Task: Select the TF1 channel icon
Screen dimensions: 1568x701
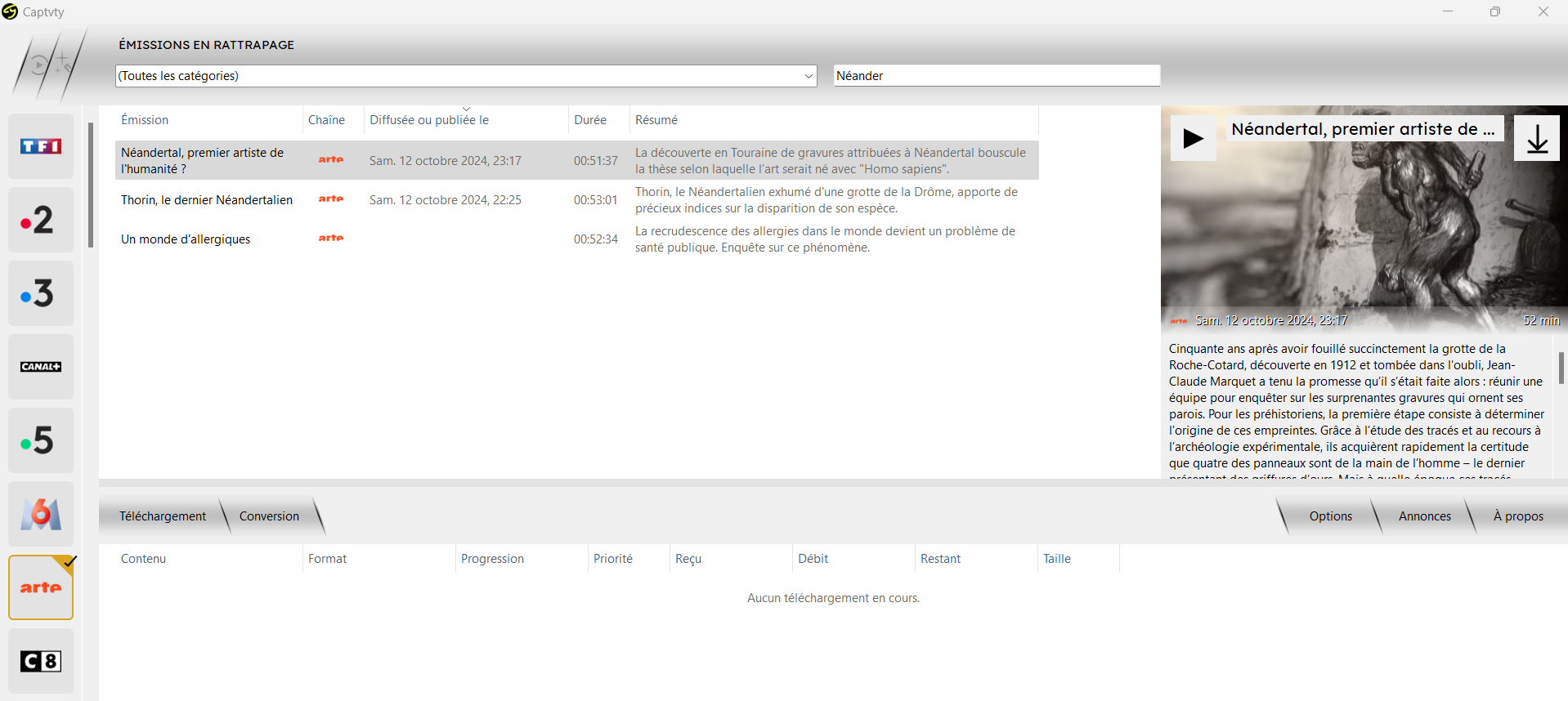Action: click(41, 146)
